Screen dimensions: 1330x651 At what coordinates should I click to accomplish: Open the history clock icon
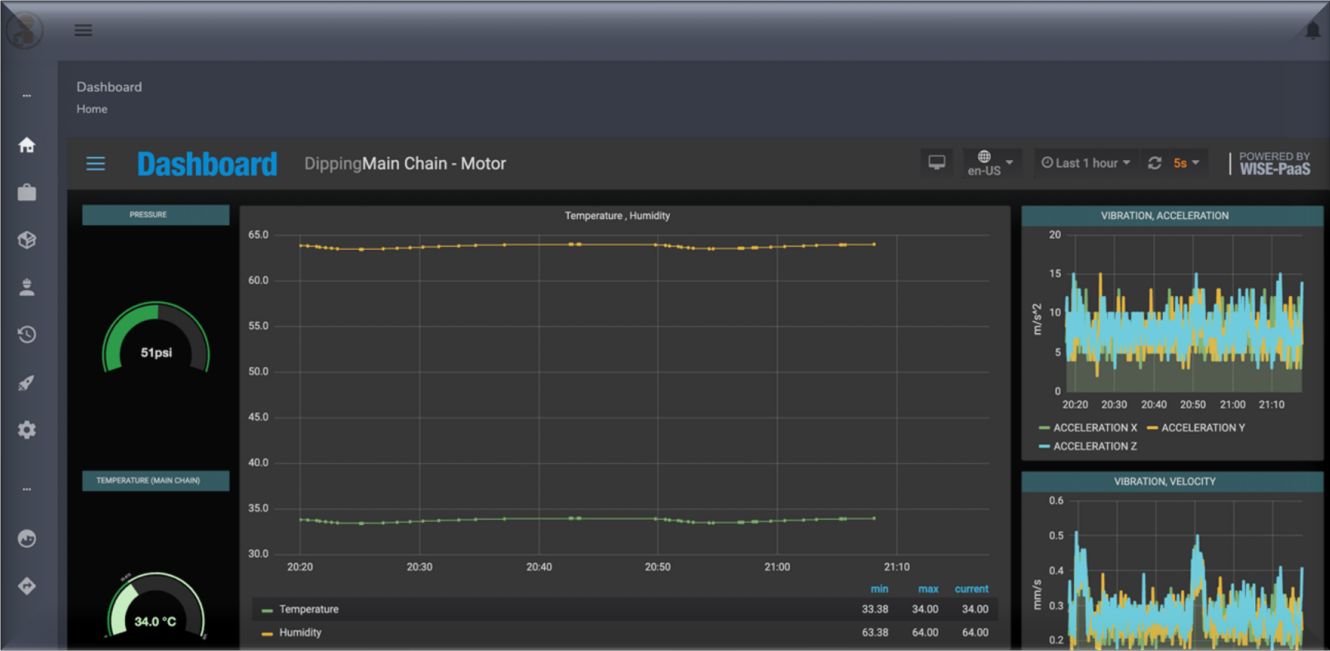(27, 335)
